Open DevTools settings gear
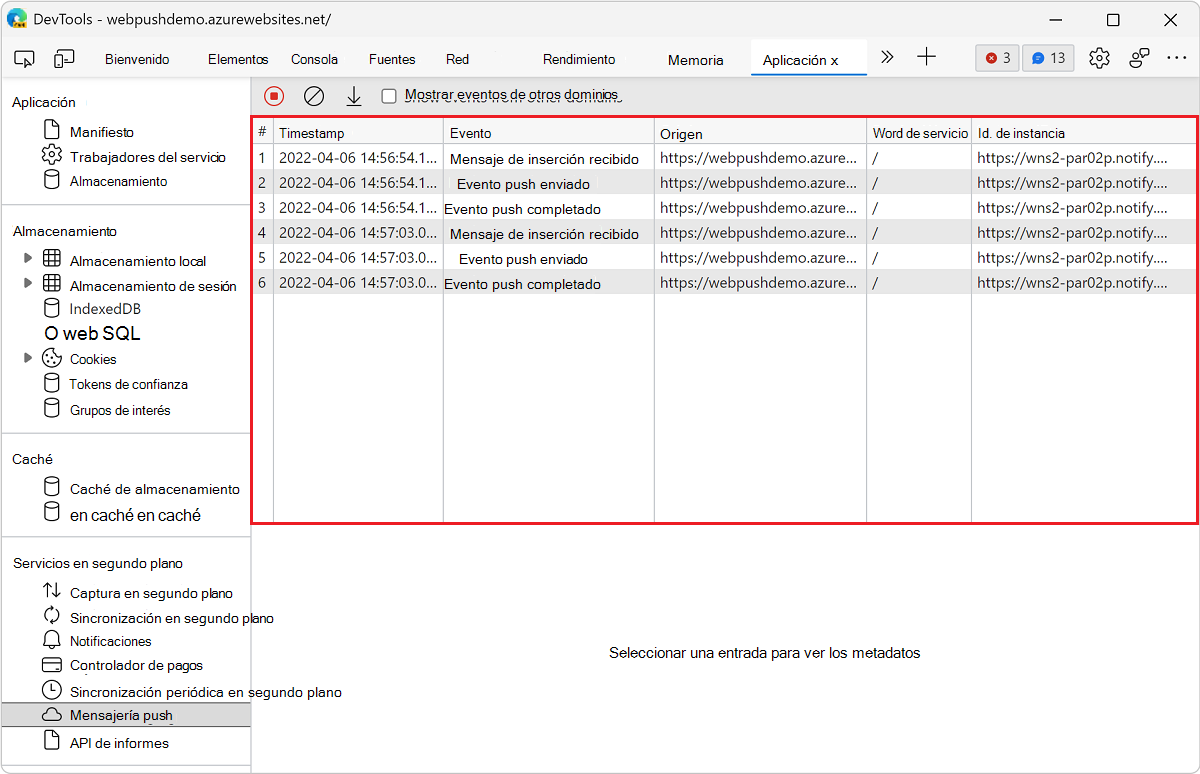Screen dimensions: 1200x774 [x=1099, y=58]
